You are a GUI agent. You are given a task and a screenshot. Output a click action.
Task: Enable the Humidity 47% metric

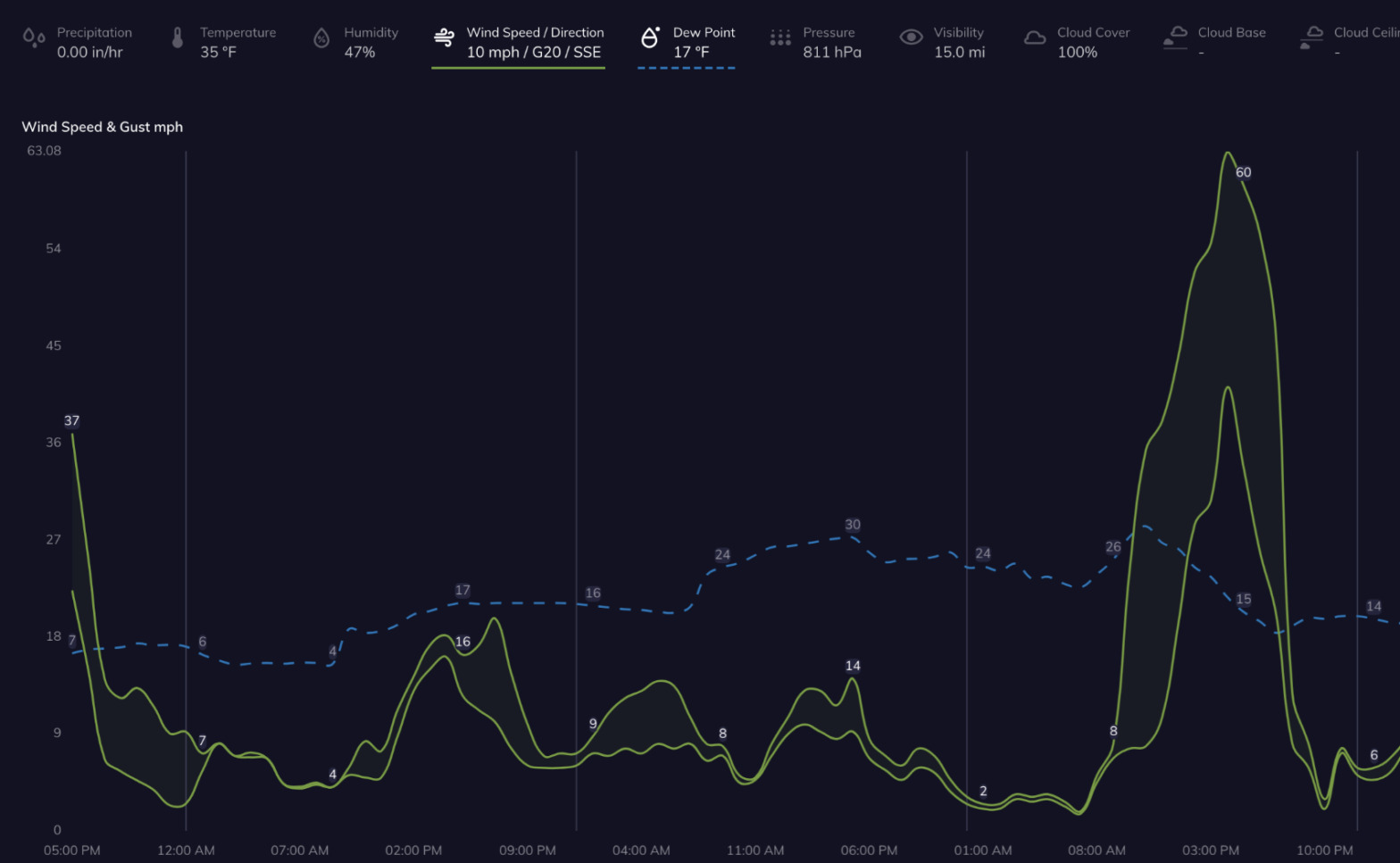(x=371, y=42)
